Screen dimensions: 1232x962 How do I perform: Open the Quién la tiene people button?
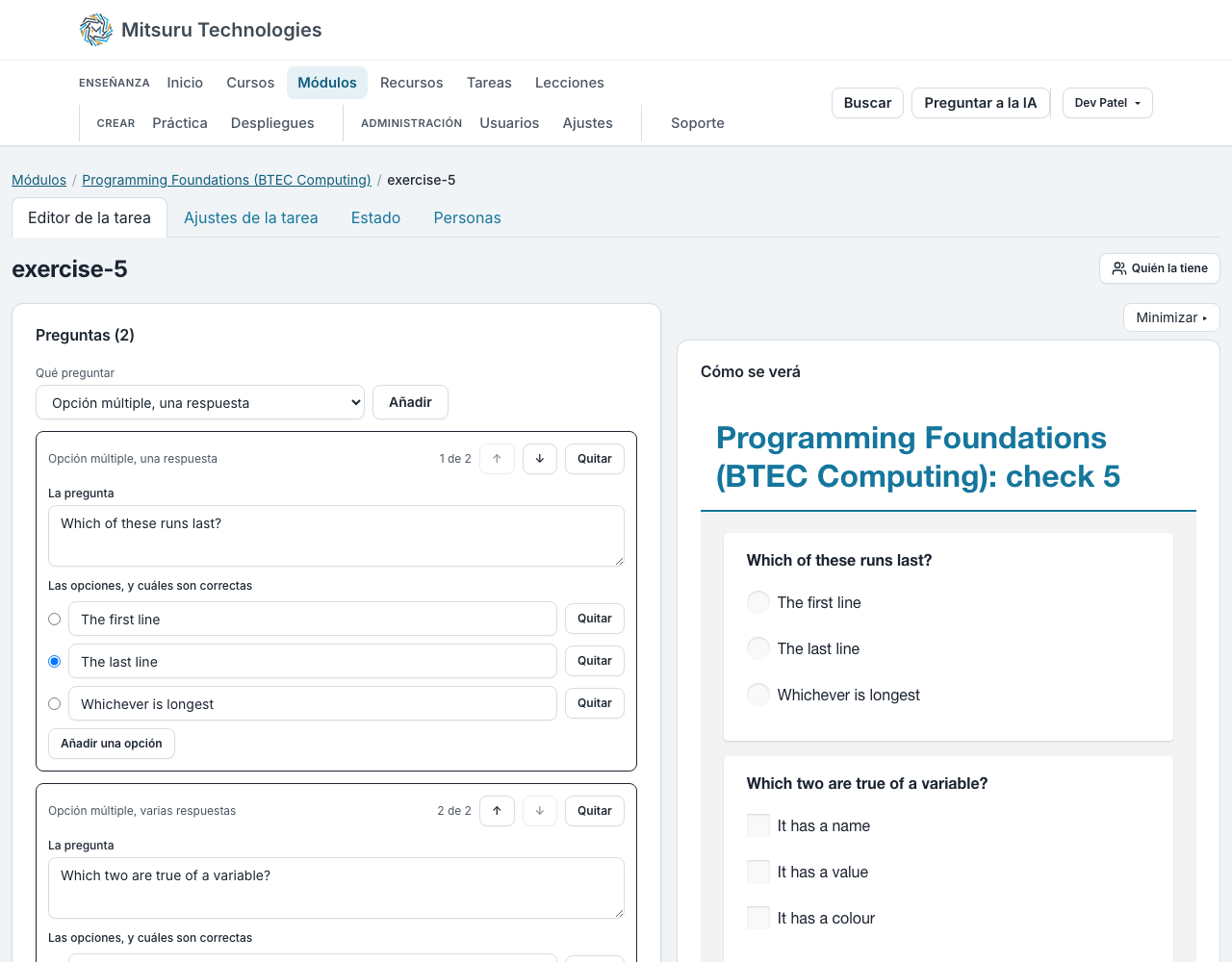click(1160, 268)
